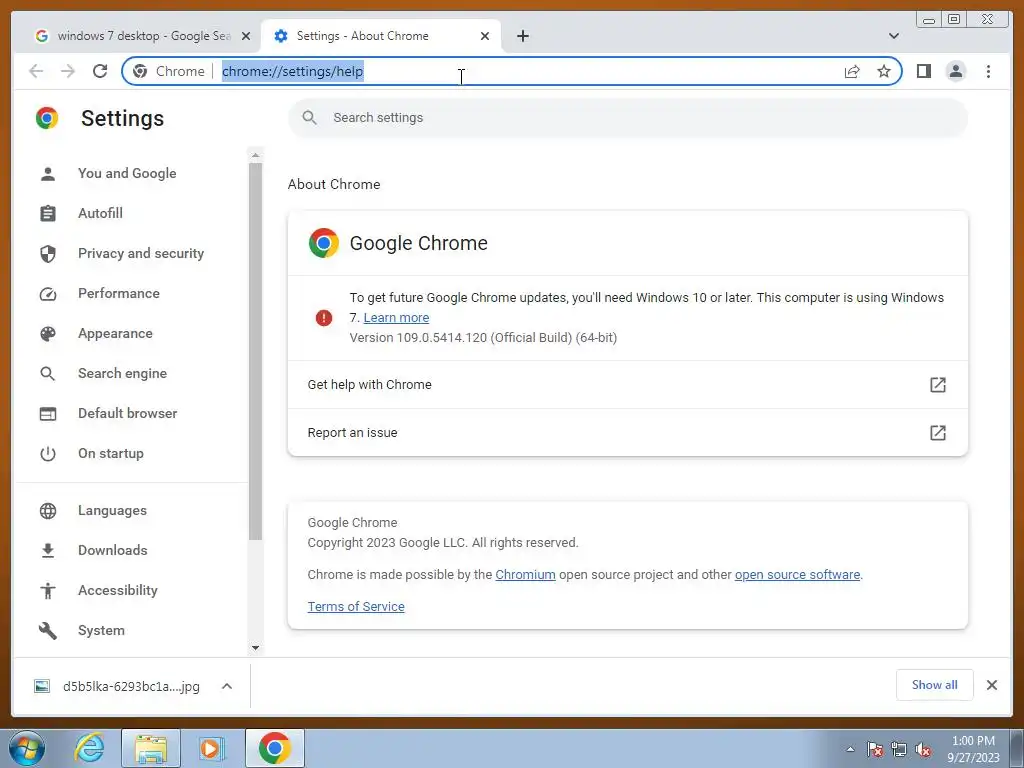The width and height of the screenshot is (1024, 768).
Task: Open the open source software link
Action: [797, 575]
